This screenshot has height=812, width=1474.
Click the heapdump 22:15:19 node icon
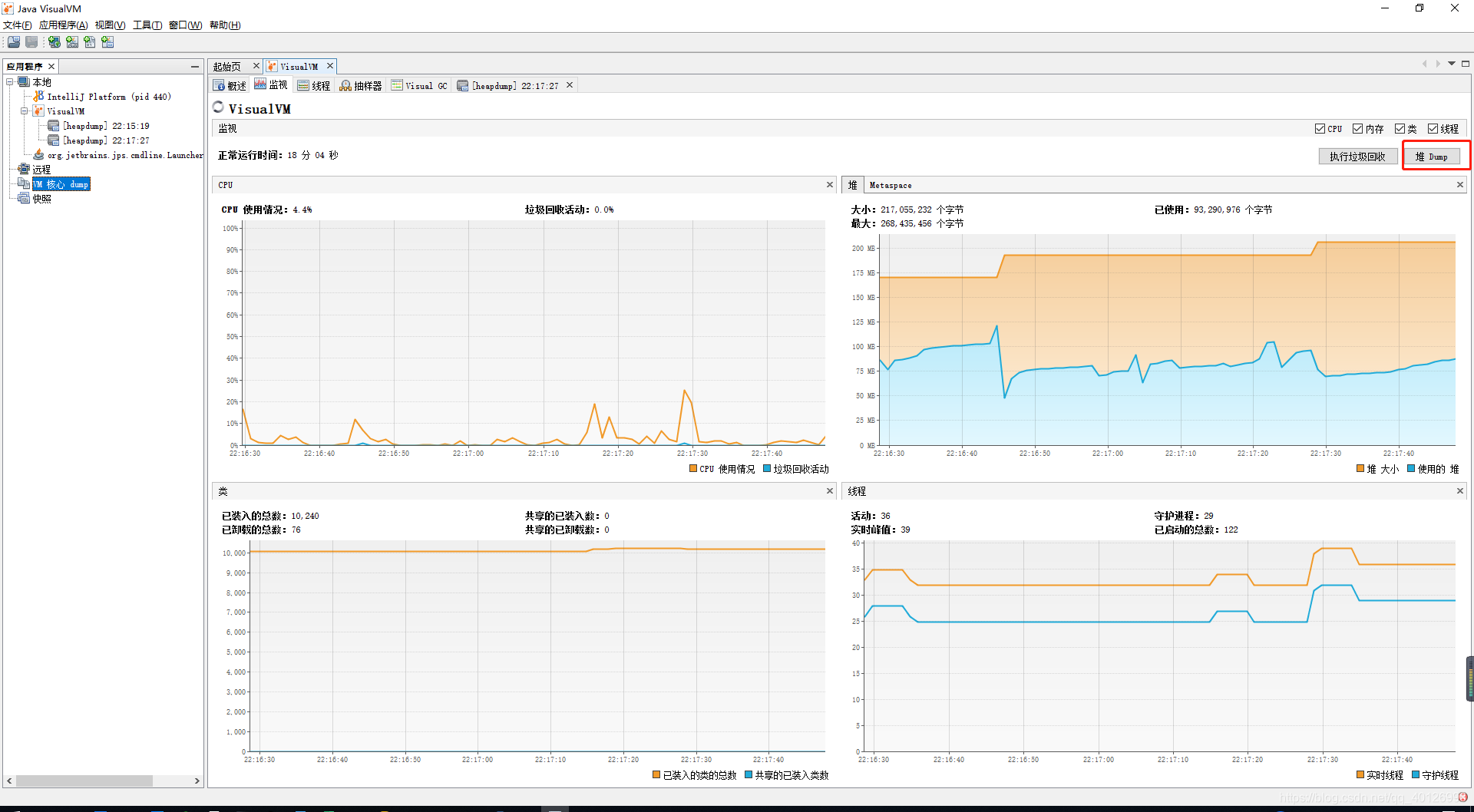pyautogui.click(x=53, y=126)
